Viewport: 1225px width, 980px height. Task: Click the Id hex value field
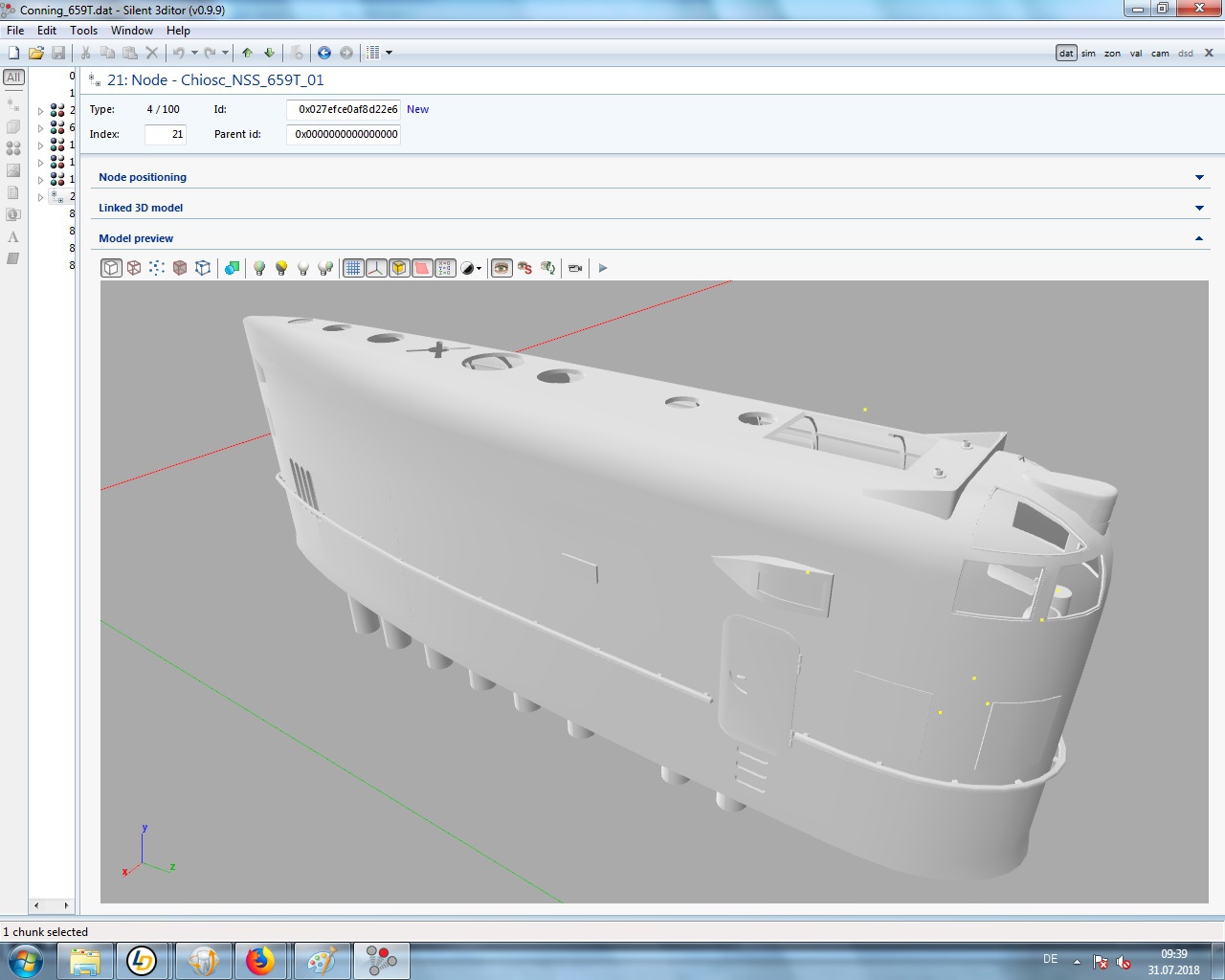344,109
